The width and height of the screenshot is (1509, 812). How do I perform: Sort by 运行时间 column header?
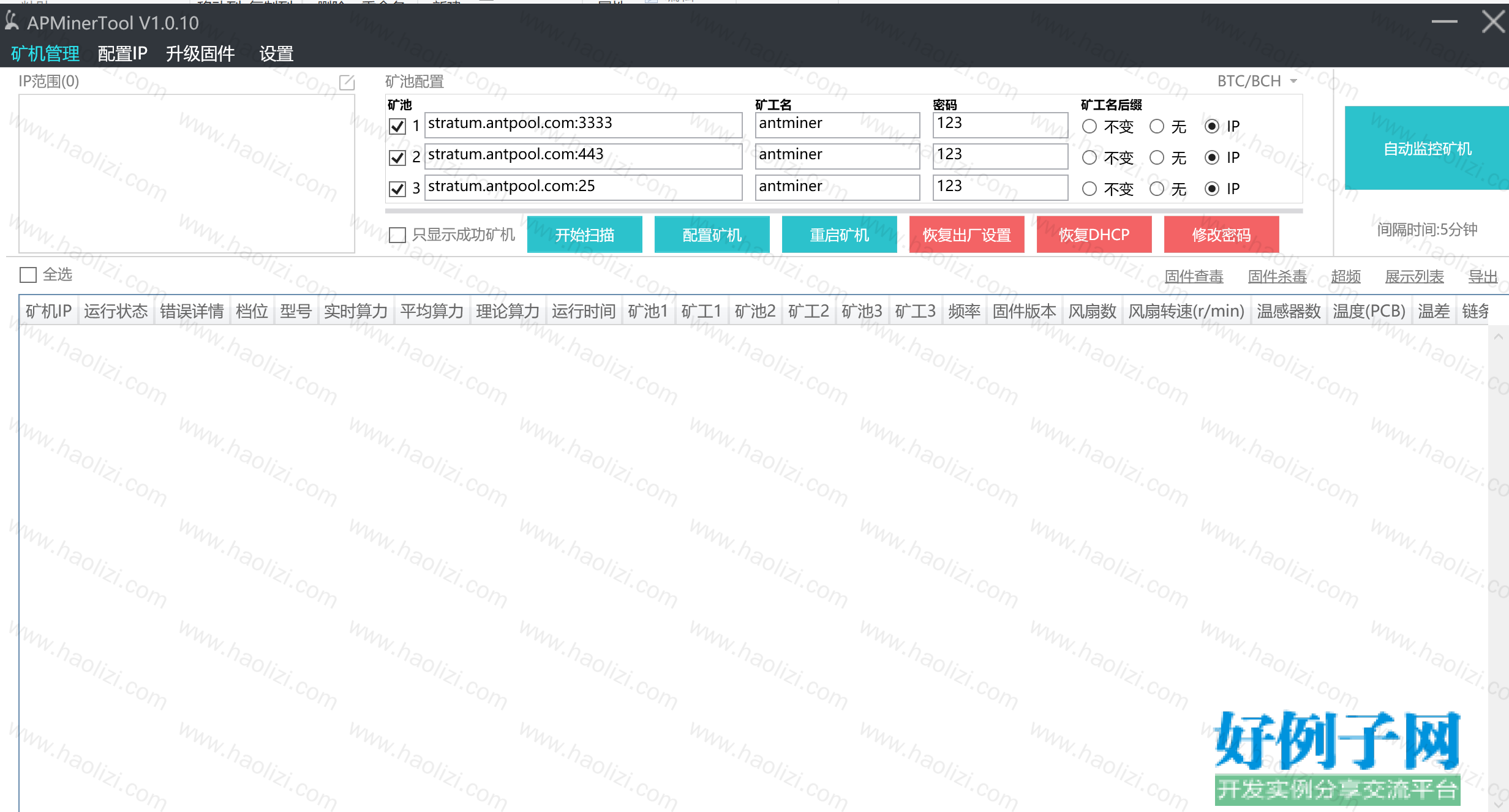pos(583,311)
